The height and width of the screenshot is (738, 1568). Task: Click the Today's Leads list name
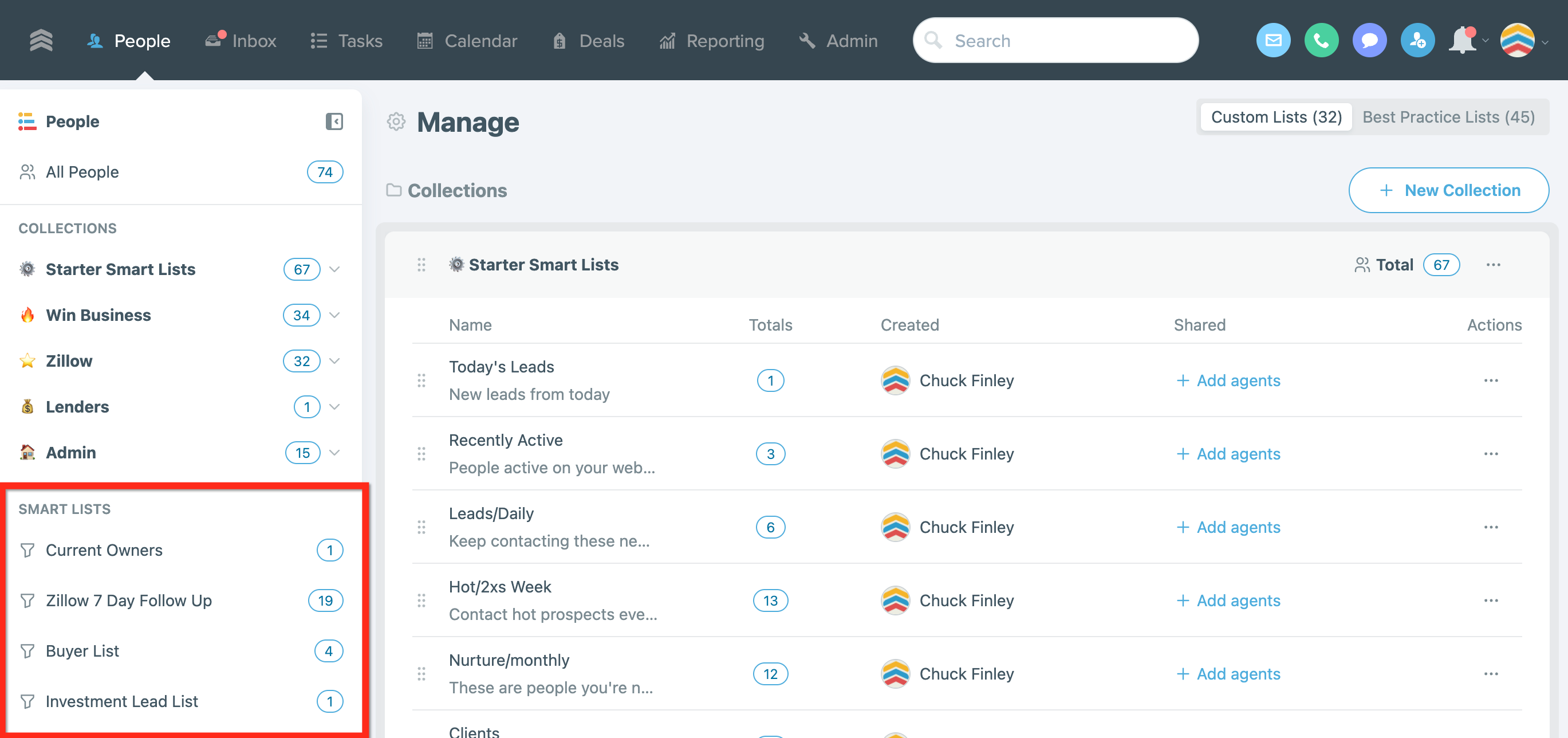(x=502, y=367)
